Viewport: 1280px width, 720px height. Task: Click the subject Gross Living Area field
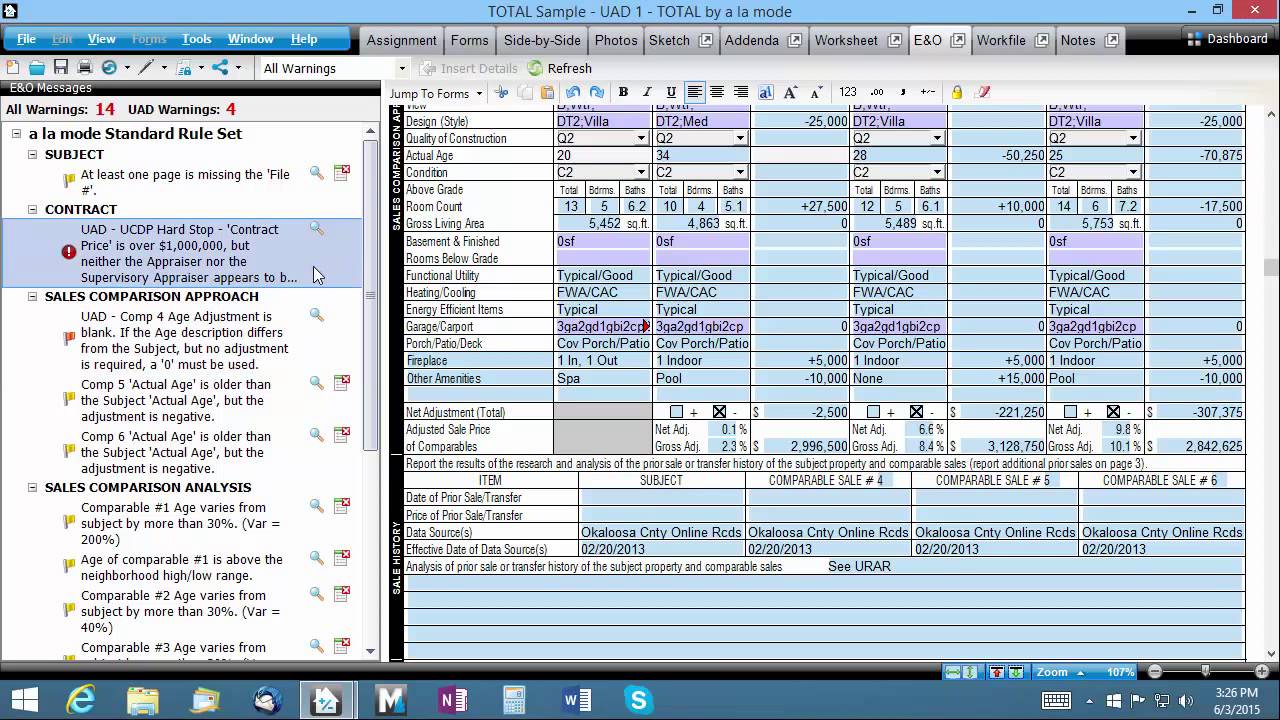coord(603,224)
